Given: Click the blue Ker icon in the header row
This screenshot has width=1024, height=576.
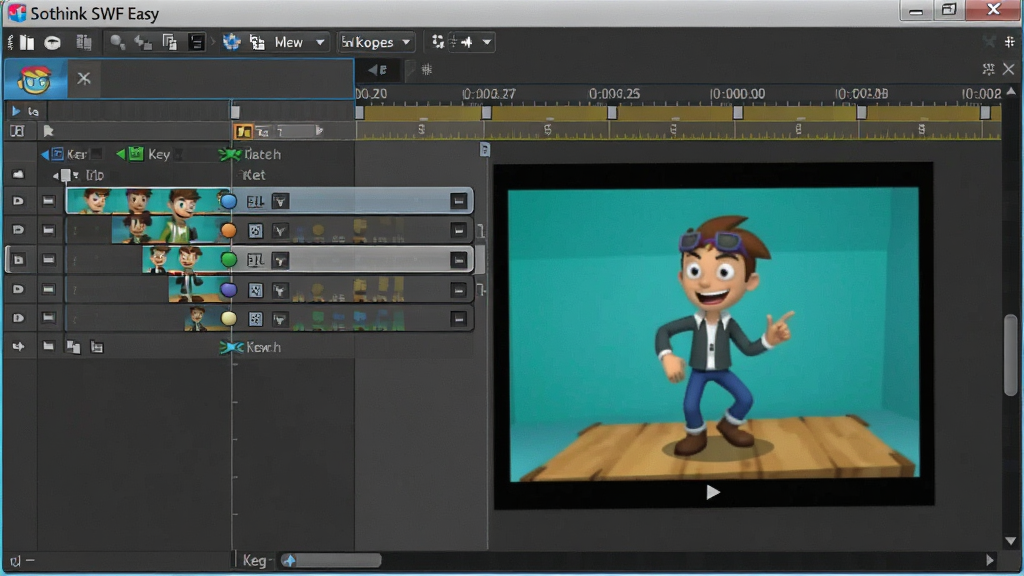Looking at the screenshot, I should pos(57,154).
